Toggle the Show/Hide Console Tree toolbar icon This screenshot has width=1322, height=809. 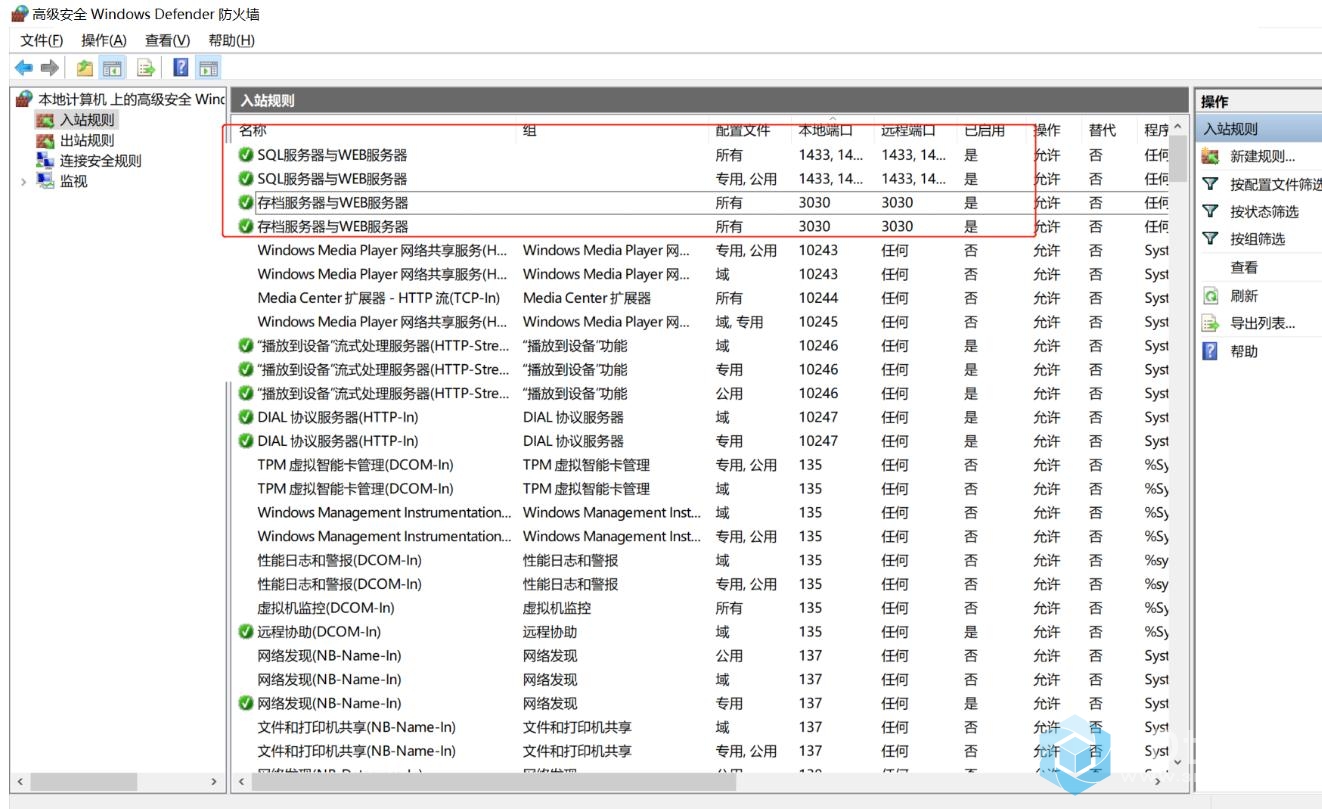tap(113, 68)
